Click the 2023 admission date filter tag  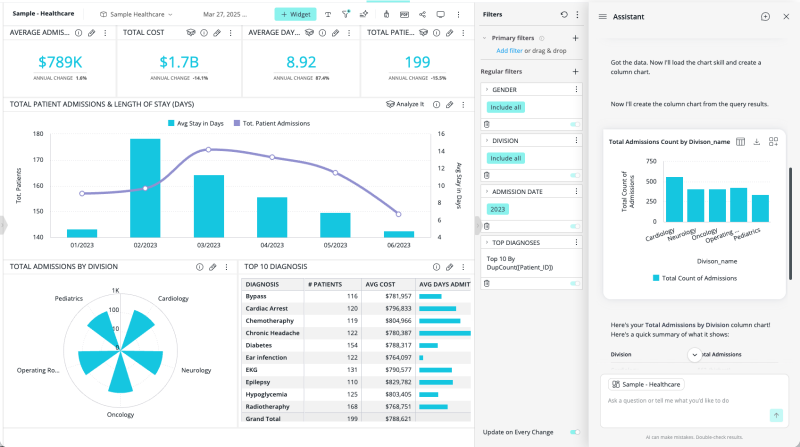point(497,209)
